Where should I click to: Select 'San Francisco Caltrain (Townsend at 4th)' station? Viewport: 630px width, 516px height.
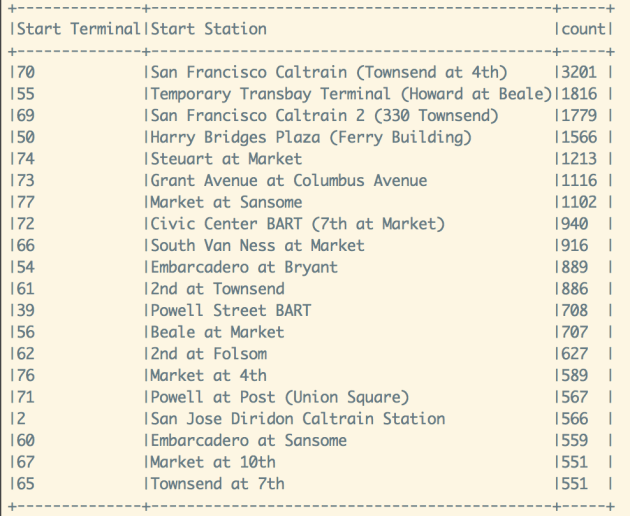pos(329,72)
